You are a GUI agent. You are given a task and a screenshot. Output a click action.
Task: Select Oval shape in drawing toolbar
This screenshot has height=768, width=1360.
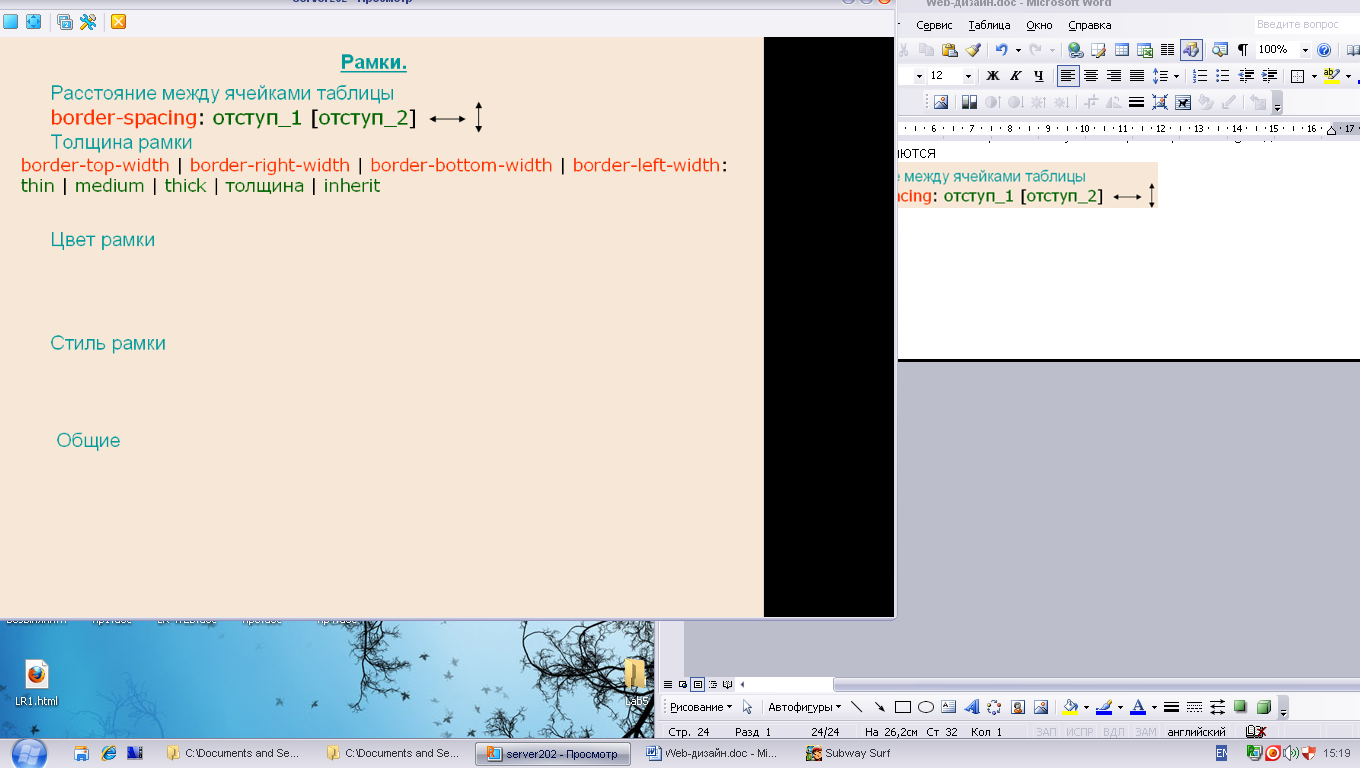pos(926,707)
